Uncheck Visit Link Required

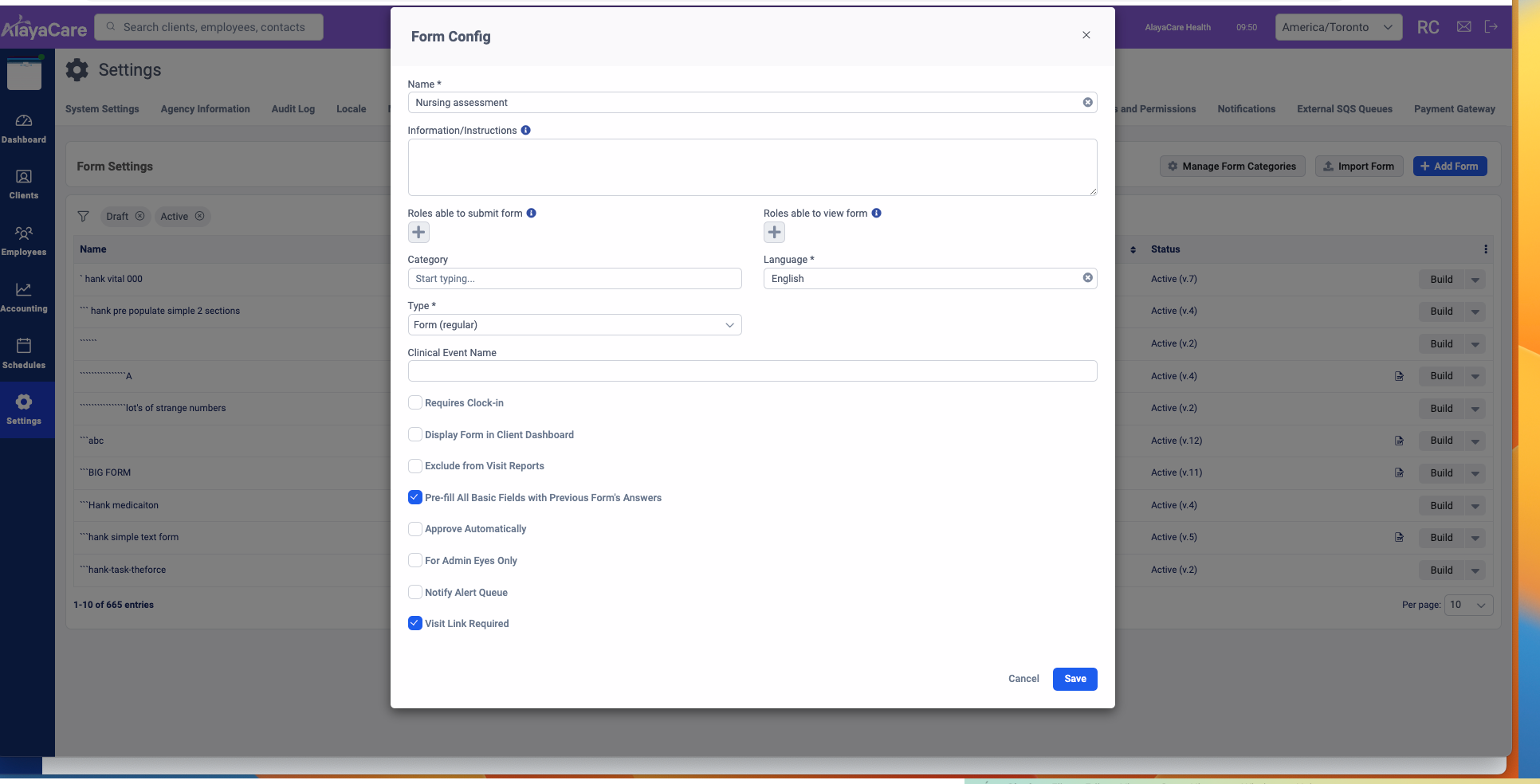click(x=414, y=623)
